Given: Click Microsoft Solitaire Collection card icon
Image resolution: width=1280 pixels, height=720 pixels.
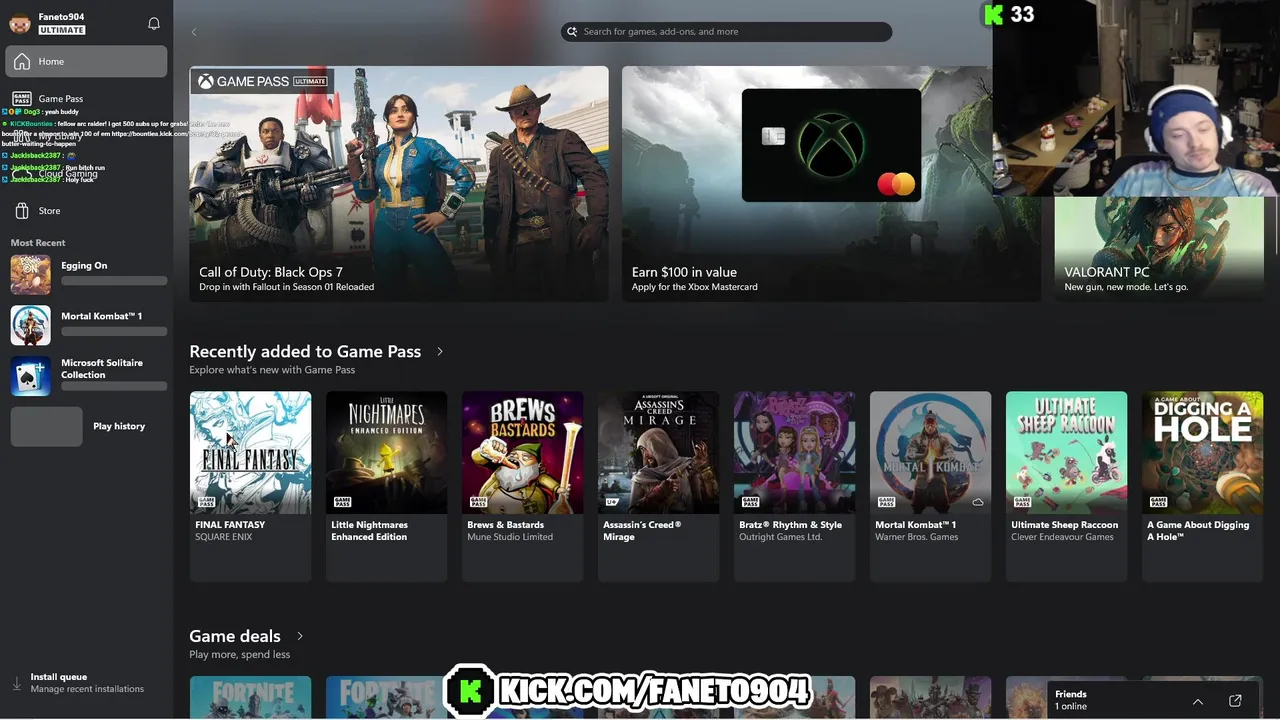Looking at the screenshot, I should click(30, 375).
